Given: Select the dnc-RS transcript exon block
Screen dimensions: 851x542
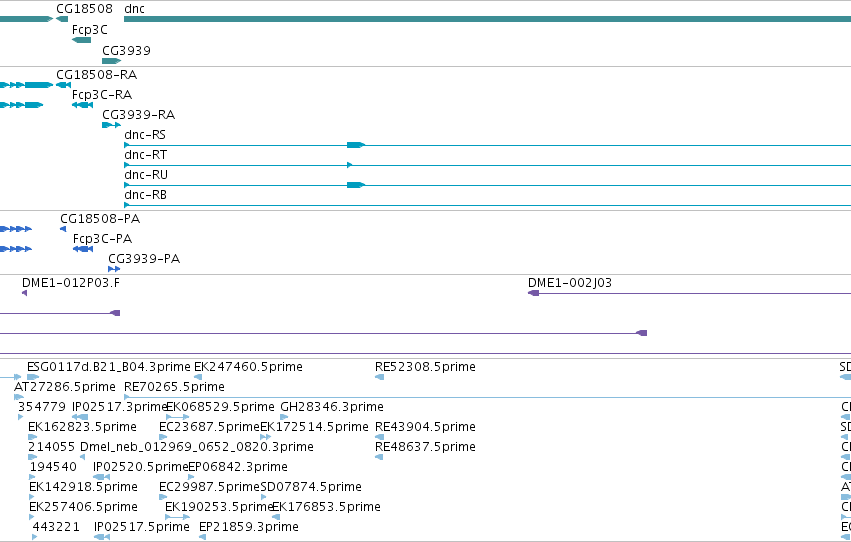Looking at the screenshot, I should [356, 145].
